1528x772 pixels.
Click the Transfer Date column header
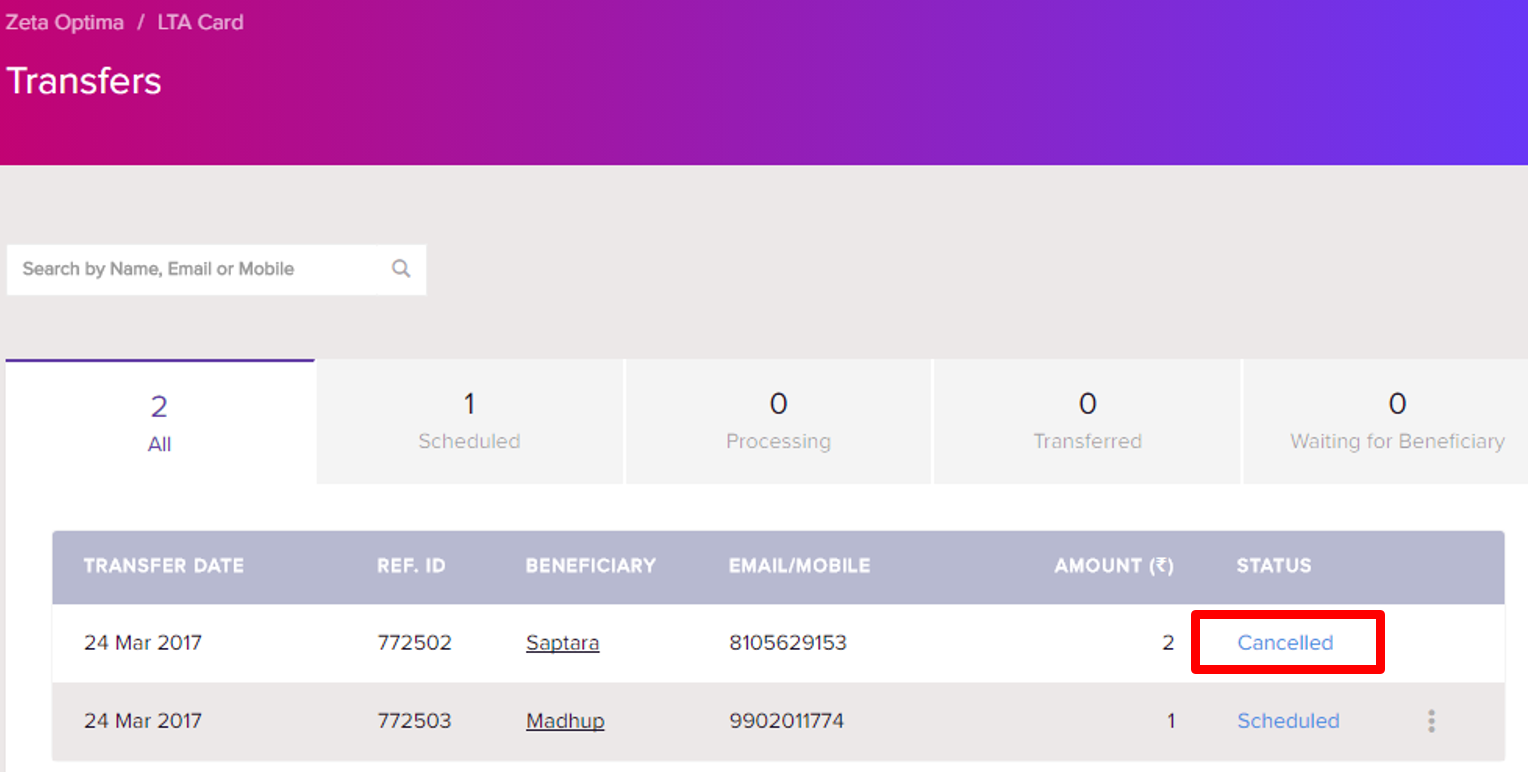coord(164,566)
